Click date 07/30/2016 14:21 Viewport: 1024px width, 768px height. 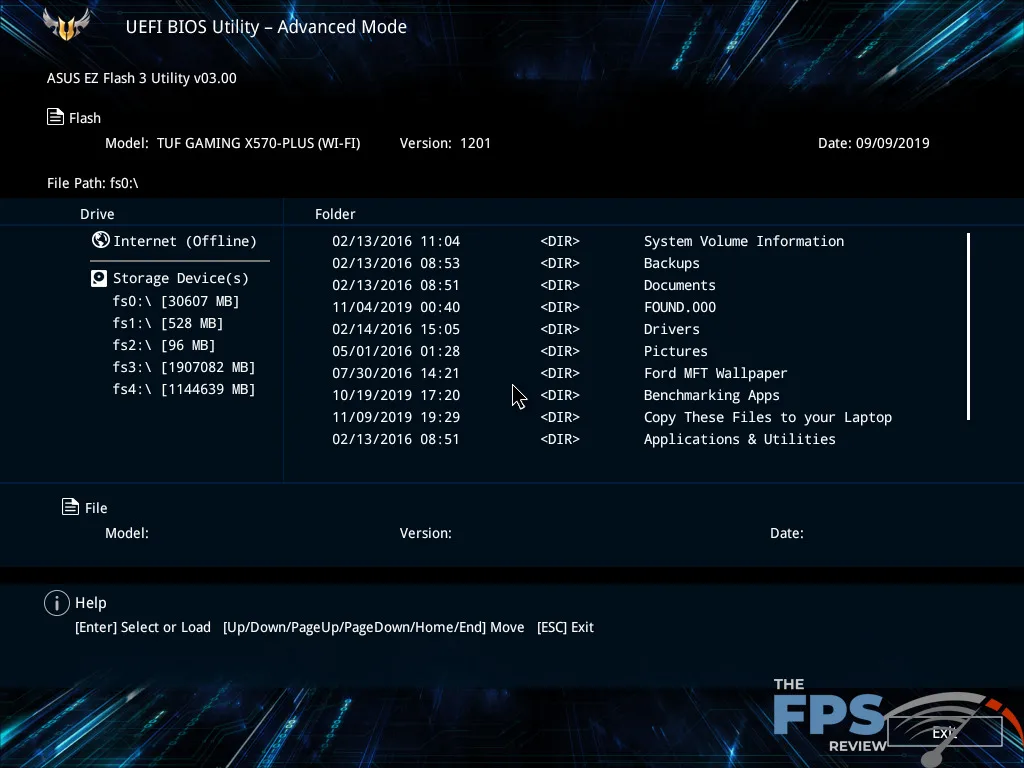(396, 373)
